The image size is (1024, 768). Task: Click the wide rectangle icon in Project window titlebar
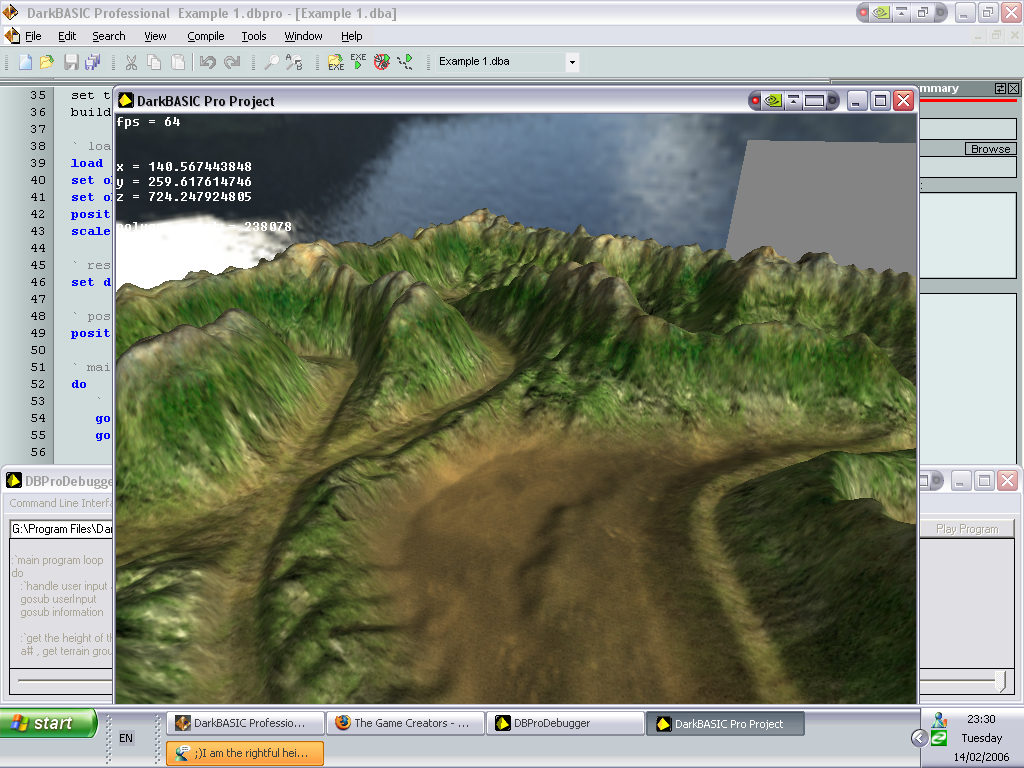(x=814, y=101)
